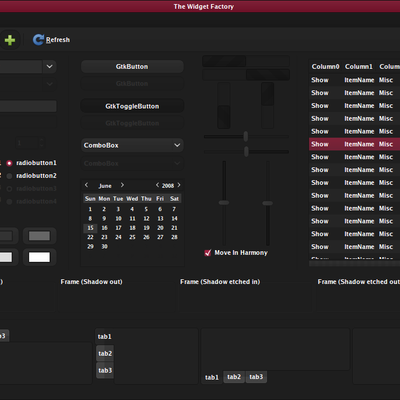Select radiobutton1
This screenshot has height=400, width=400.
pyautogui.click(x=9, y=163)
